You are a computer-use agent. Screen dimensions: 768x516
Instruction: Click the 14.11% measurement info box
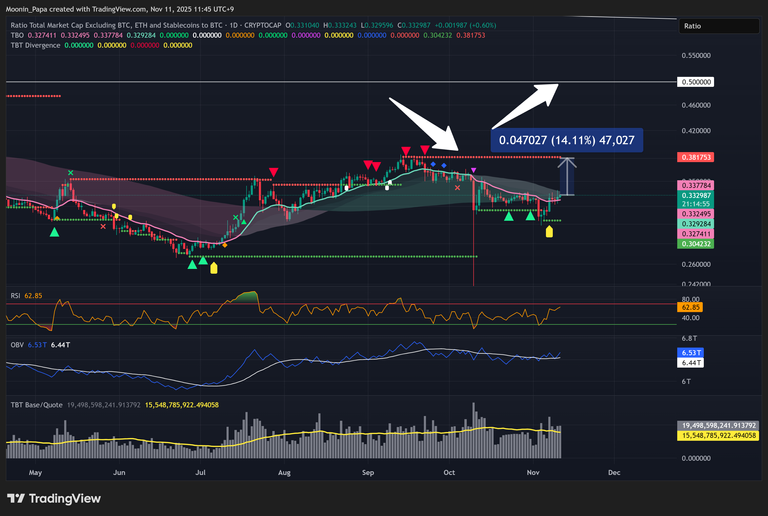[x=566, y=141]
